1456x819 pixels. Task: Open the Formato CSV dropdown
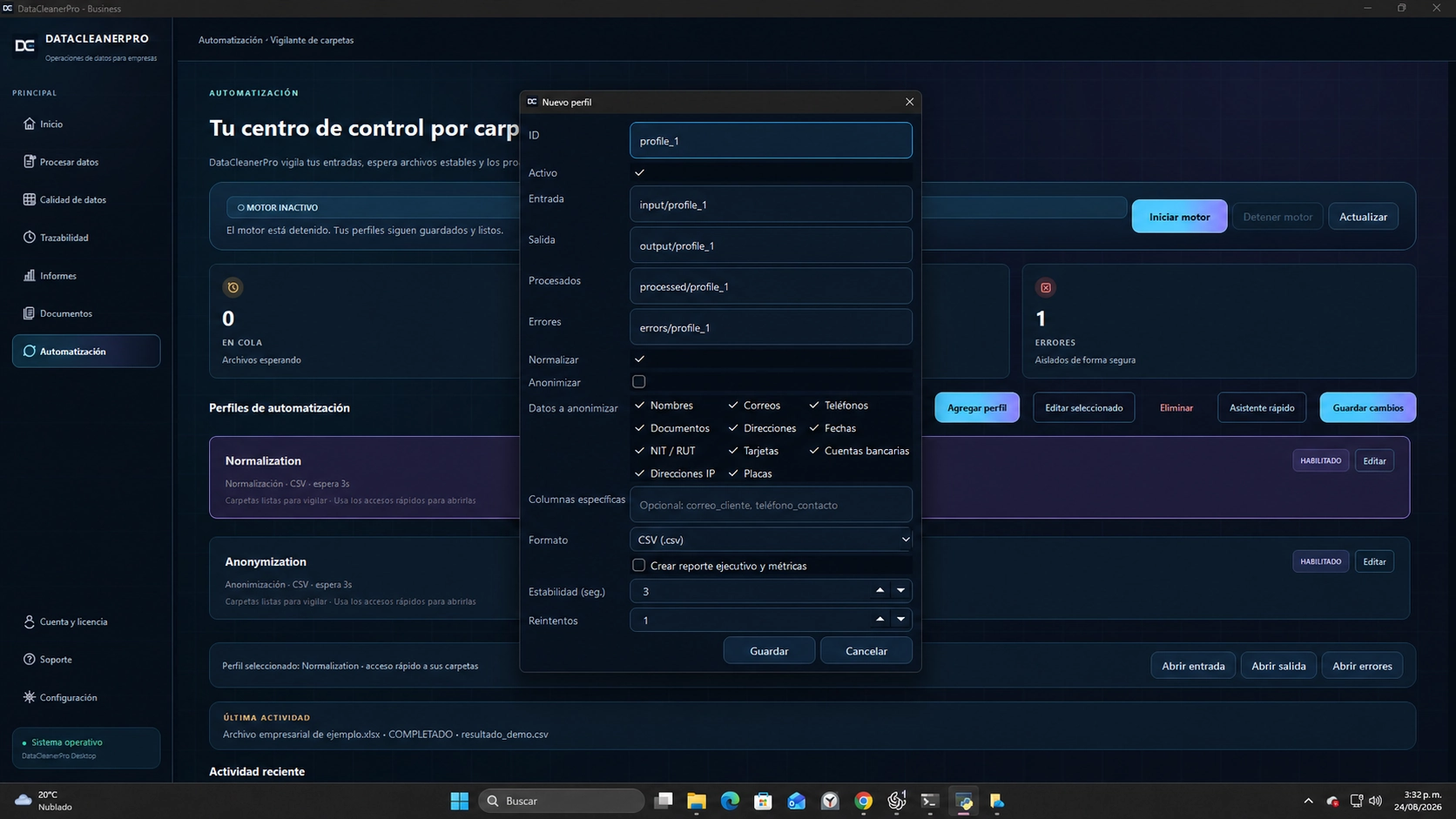[771, 540]
